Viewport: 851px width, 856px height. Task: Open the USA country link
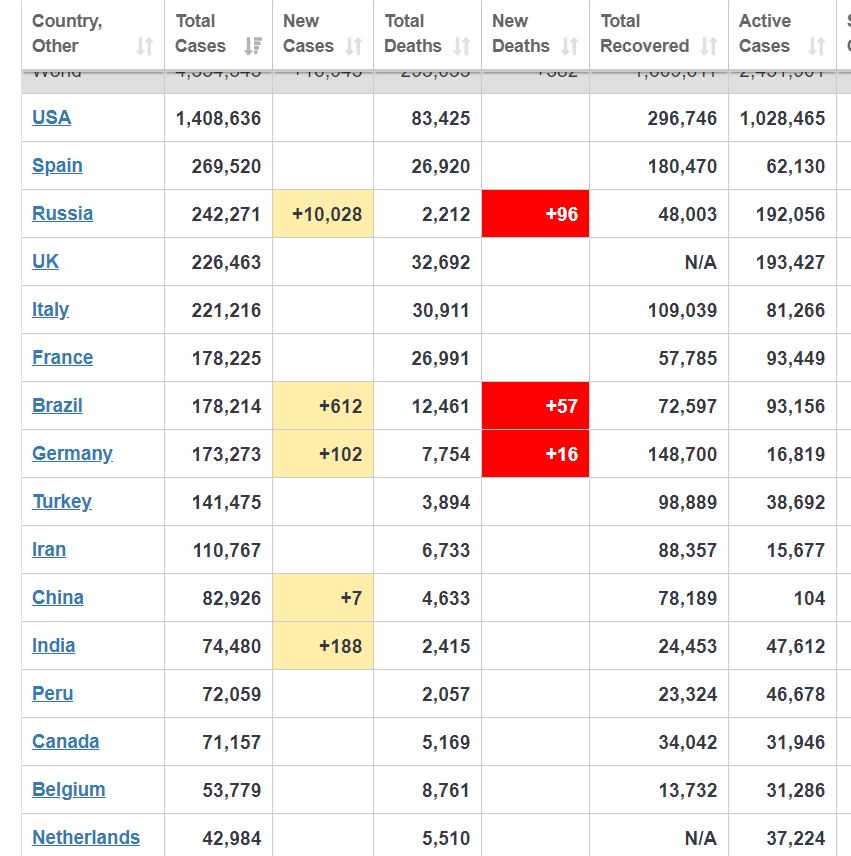[x=51, y=117]
